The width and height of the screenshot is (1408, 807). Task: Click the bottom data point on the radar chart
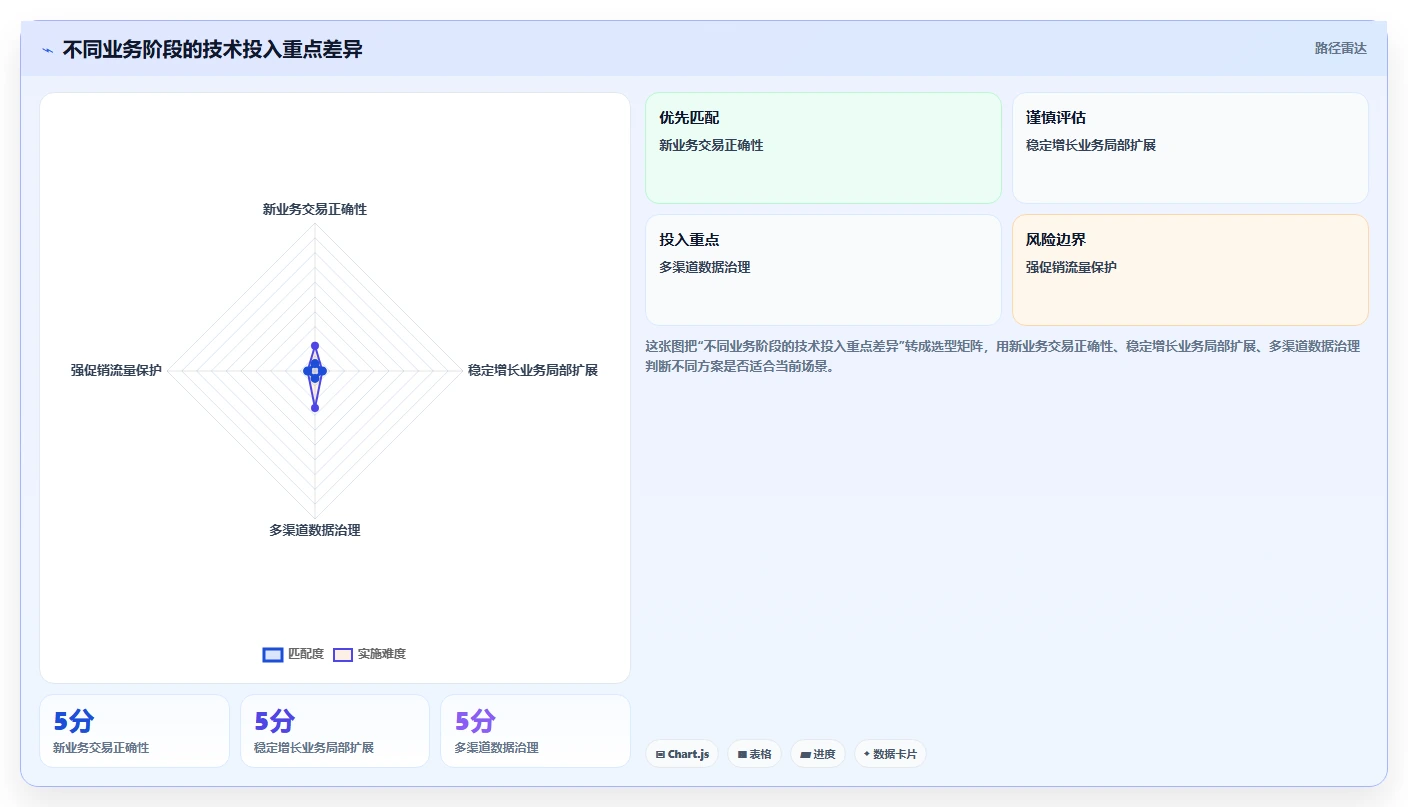315,408
